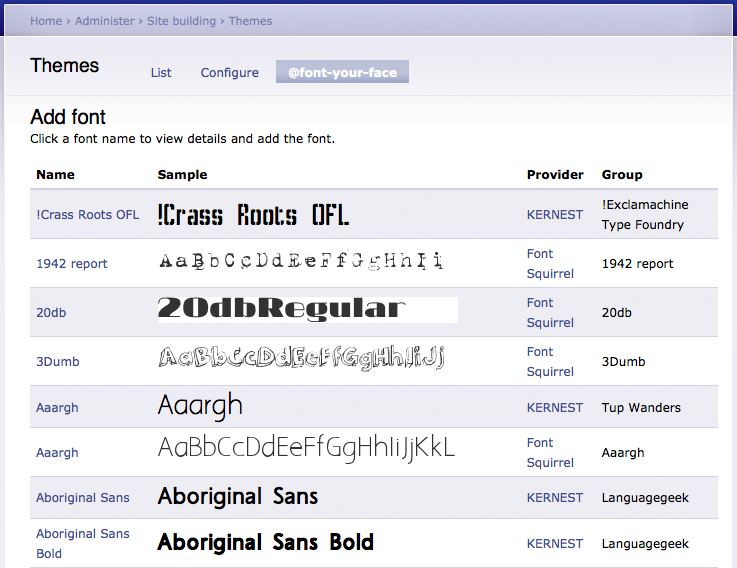
Task: Click the Themes breadcrumb link
Action: [250, 21]
